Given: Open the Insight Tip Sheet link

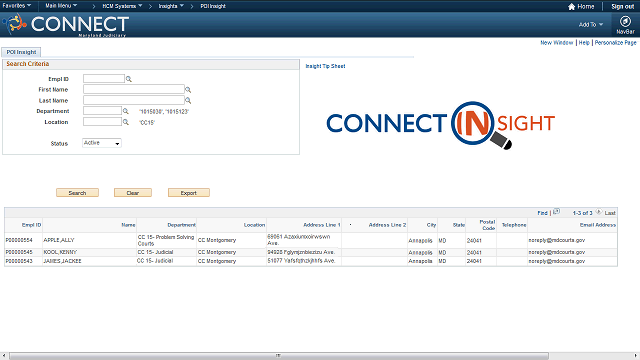Looking at the screenshot, I should pos(325,66).
